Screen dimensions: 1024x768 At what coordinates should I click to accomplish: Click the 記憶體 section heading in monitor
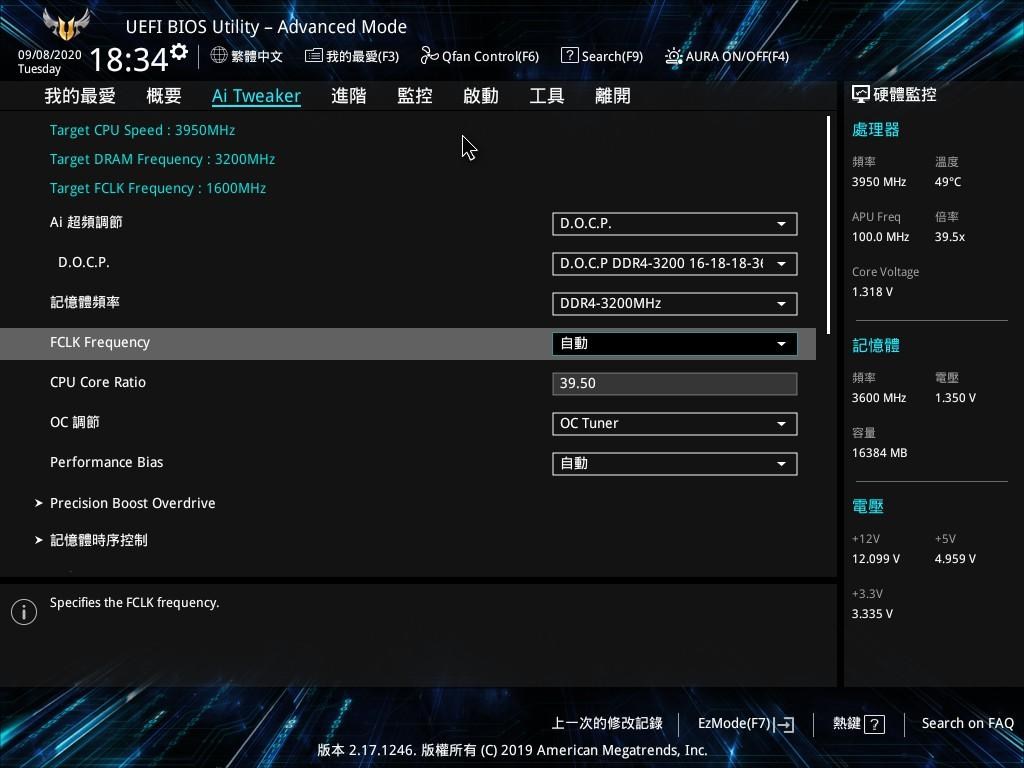[x=876, y=345]
